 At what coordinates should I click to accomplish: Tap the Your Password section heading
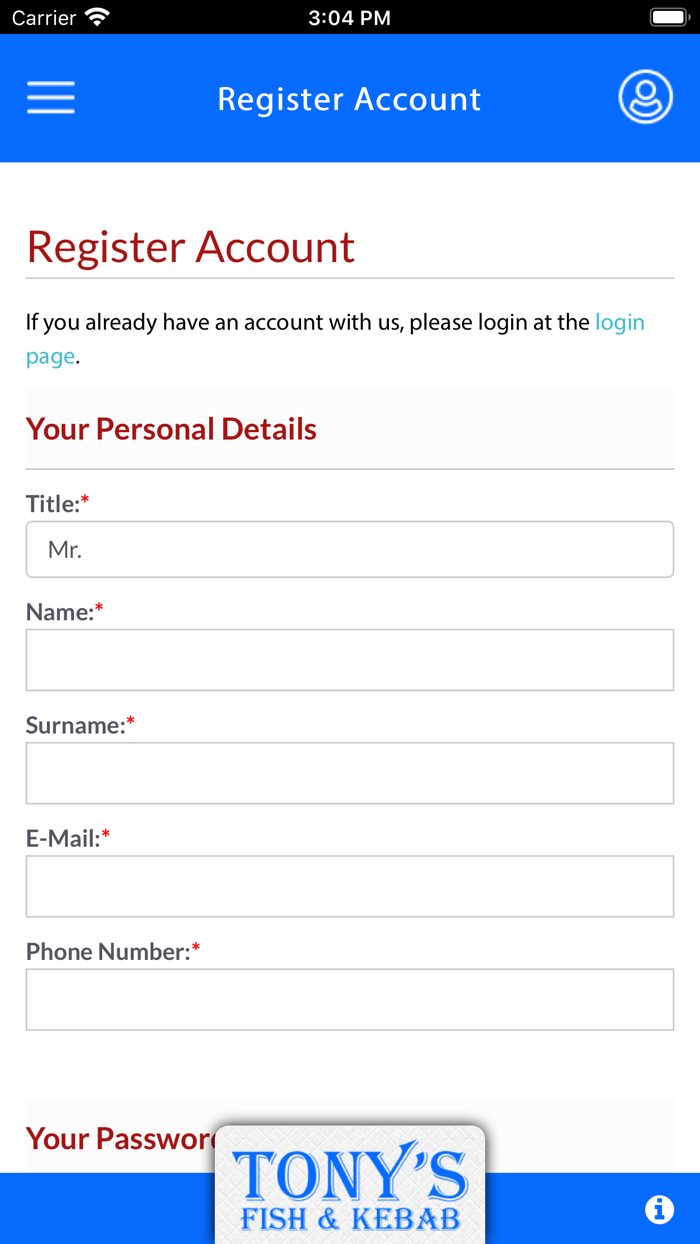pyautogui.click(x=120, y=1138)
